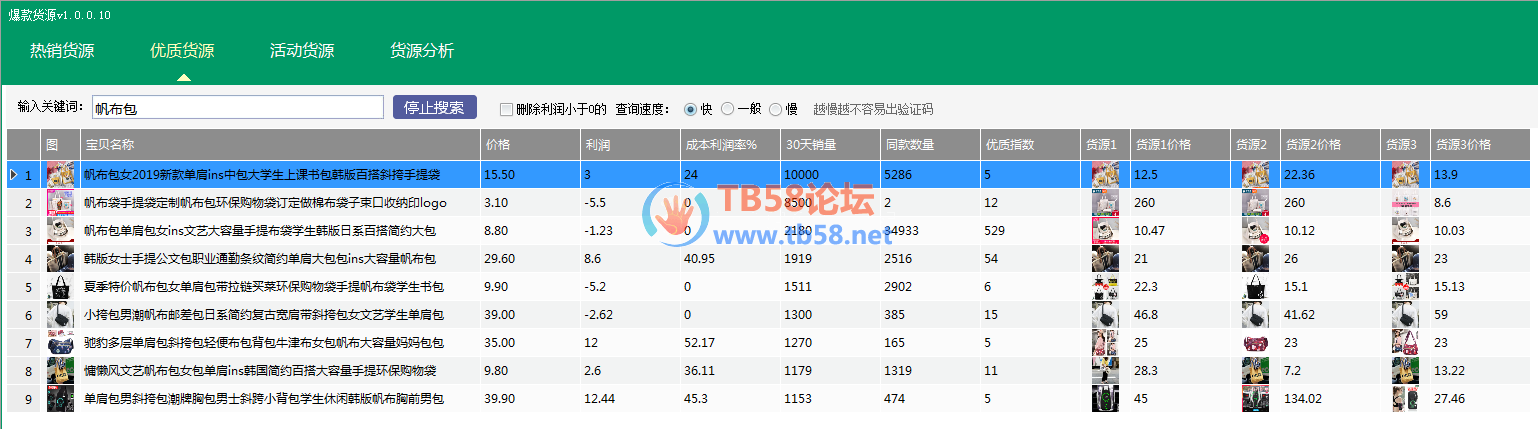The width and height of the screenshot is (1538, 429).
Task: Click 货源2 thumbnail in row 2
Action: point(1255,203)
